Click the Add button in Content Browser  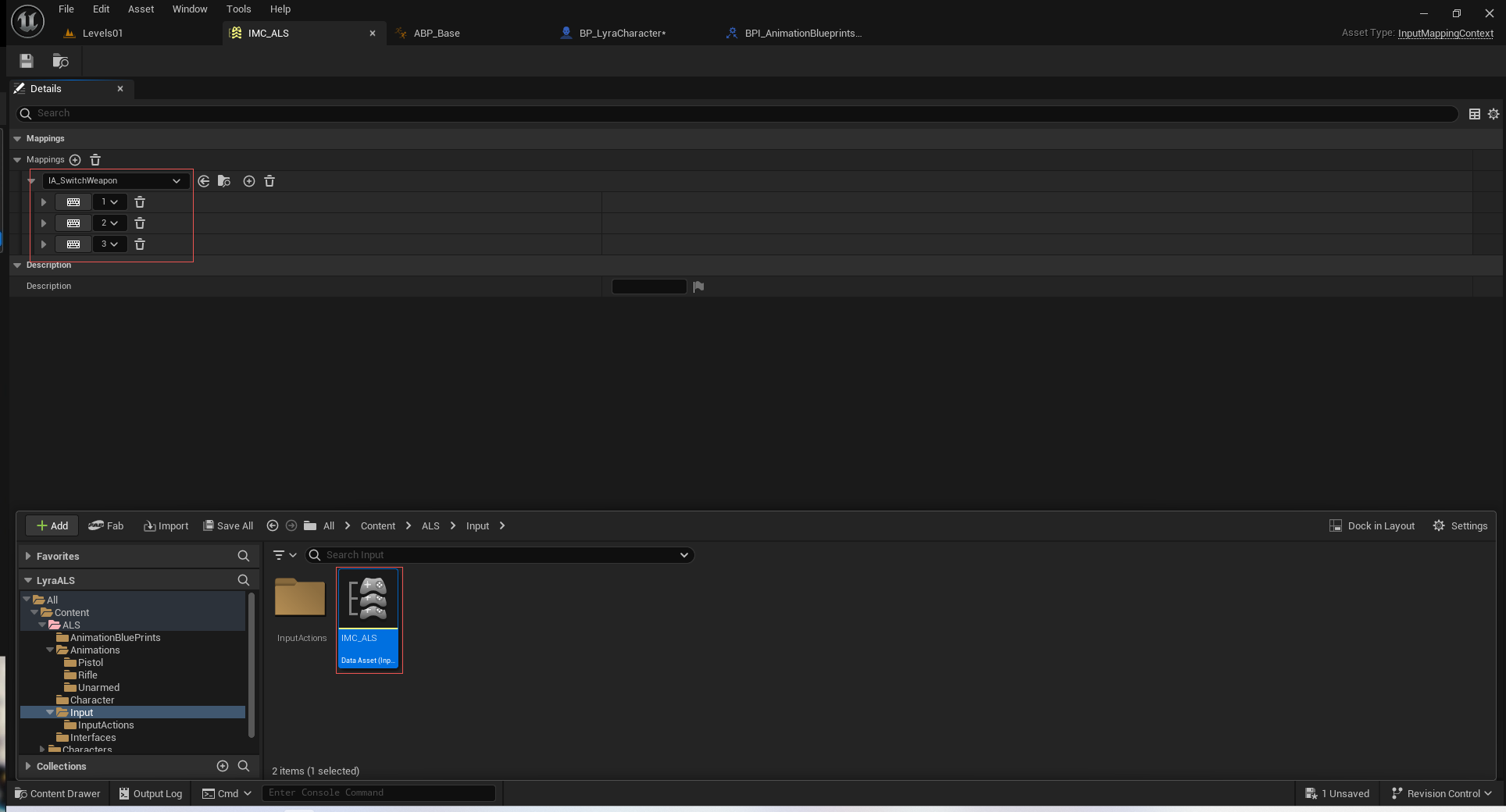52,526
